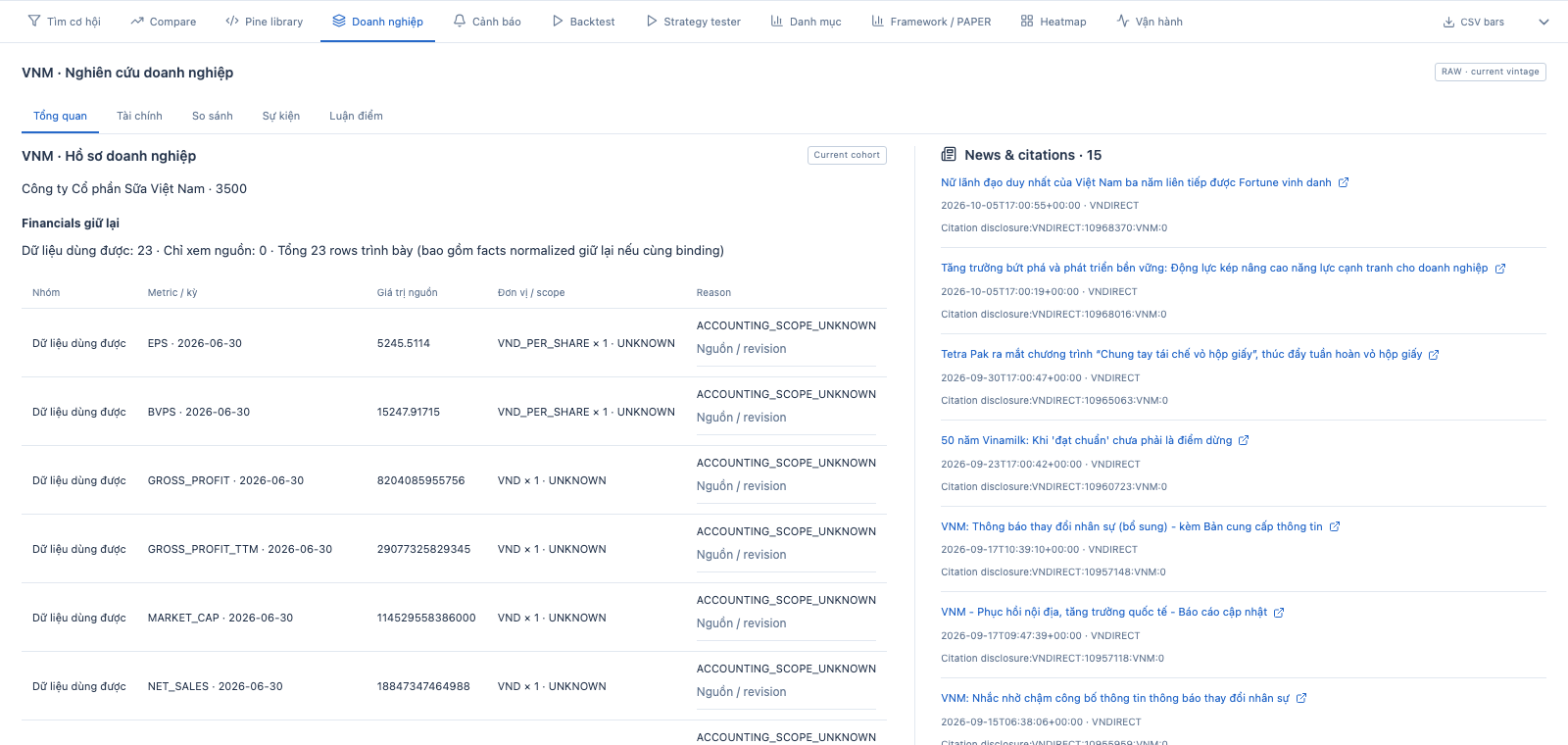Click the play icon beside Strategy tester
1568x745 pixels.
coord(652,21)
